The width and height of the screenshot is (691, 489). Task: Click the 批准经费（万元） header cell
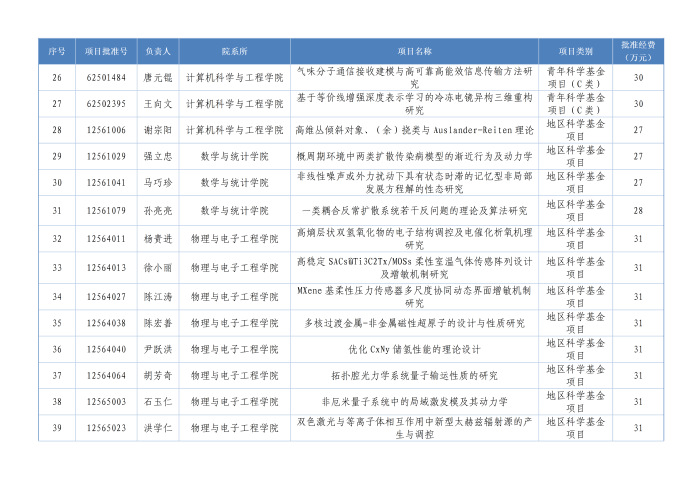pos(638,50)
